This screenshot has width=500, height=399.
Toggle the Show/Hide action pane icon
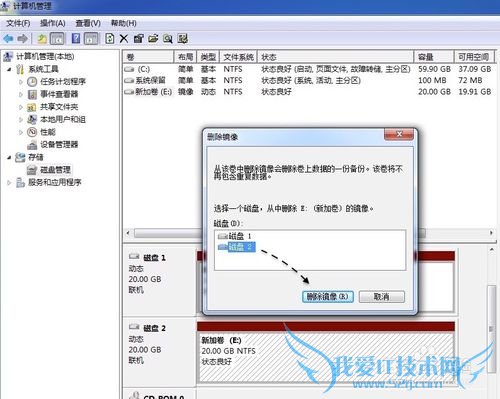pyautogui.click(x=91, y=39)
